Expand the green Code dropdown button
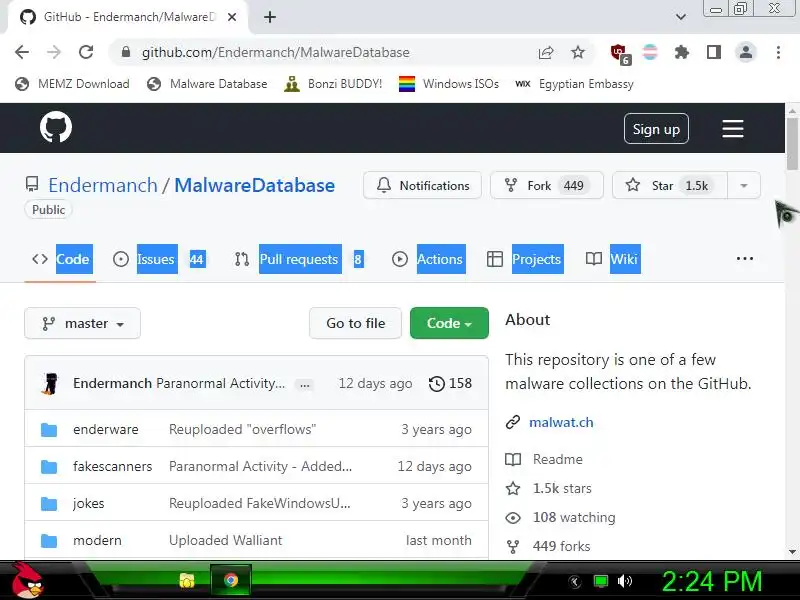The height and width of the screenshot is (600, 800). pyautogui.click(x=449, y=323)
